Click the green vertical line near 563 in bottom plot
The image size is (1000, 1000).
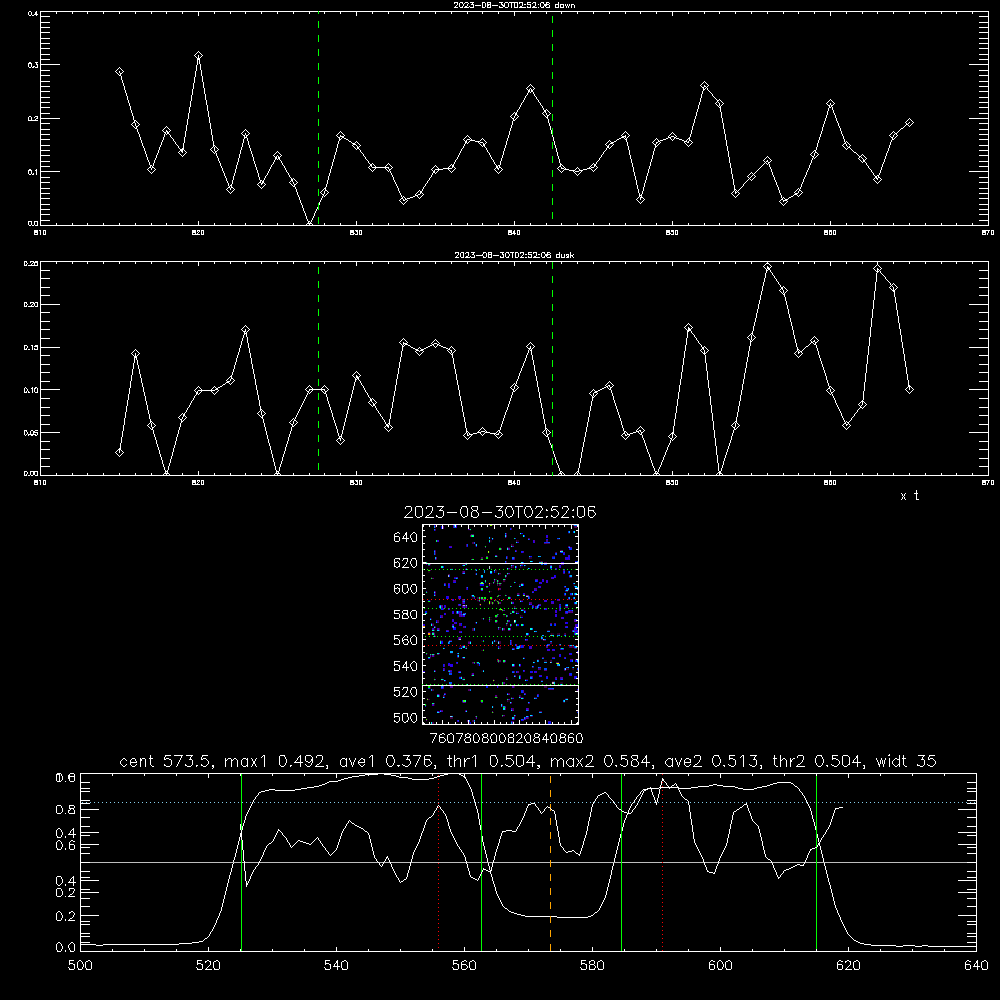481,861
